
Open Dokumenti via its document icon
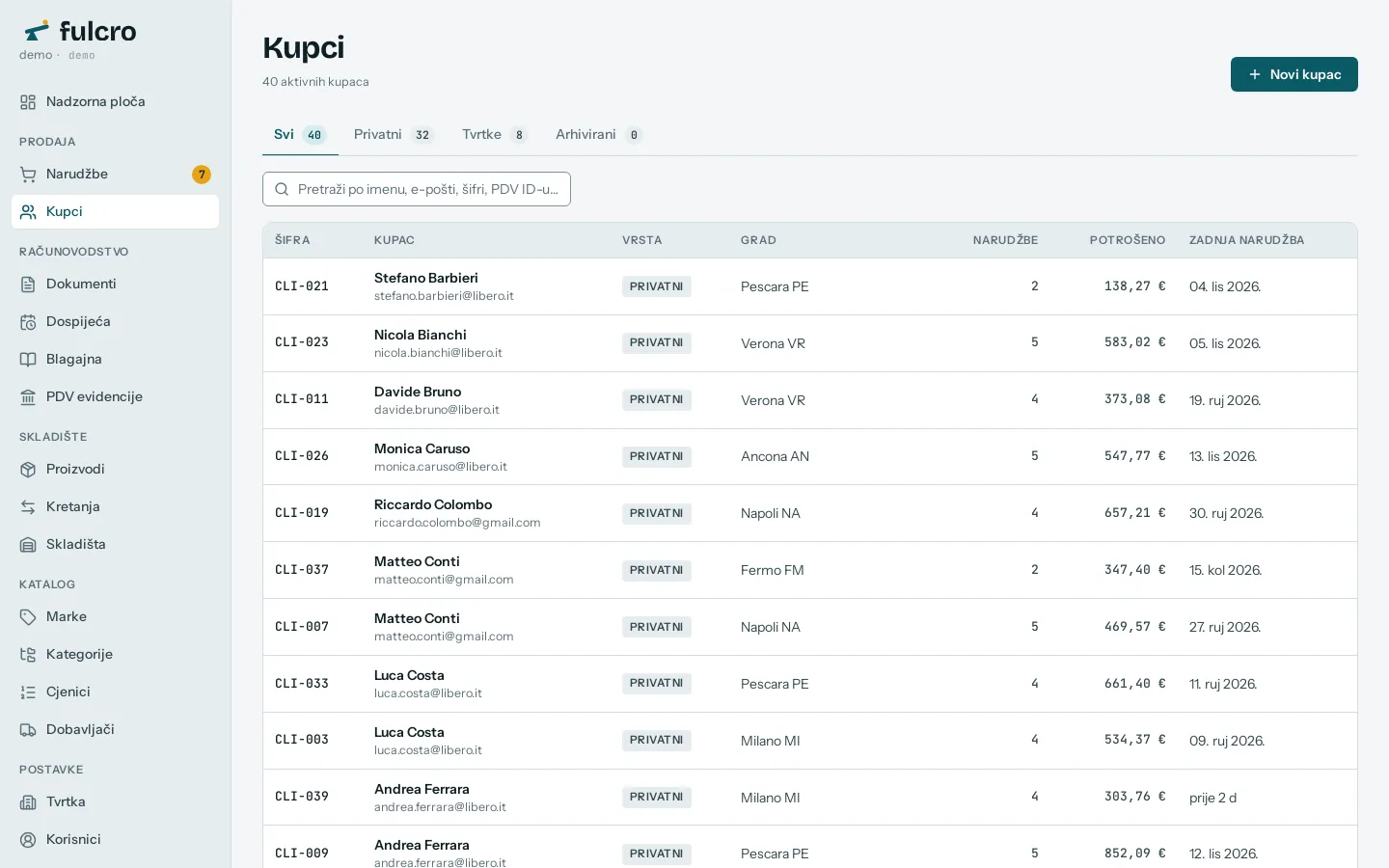28,285
